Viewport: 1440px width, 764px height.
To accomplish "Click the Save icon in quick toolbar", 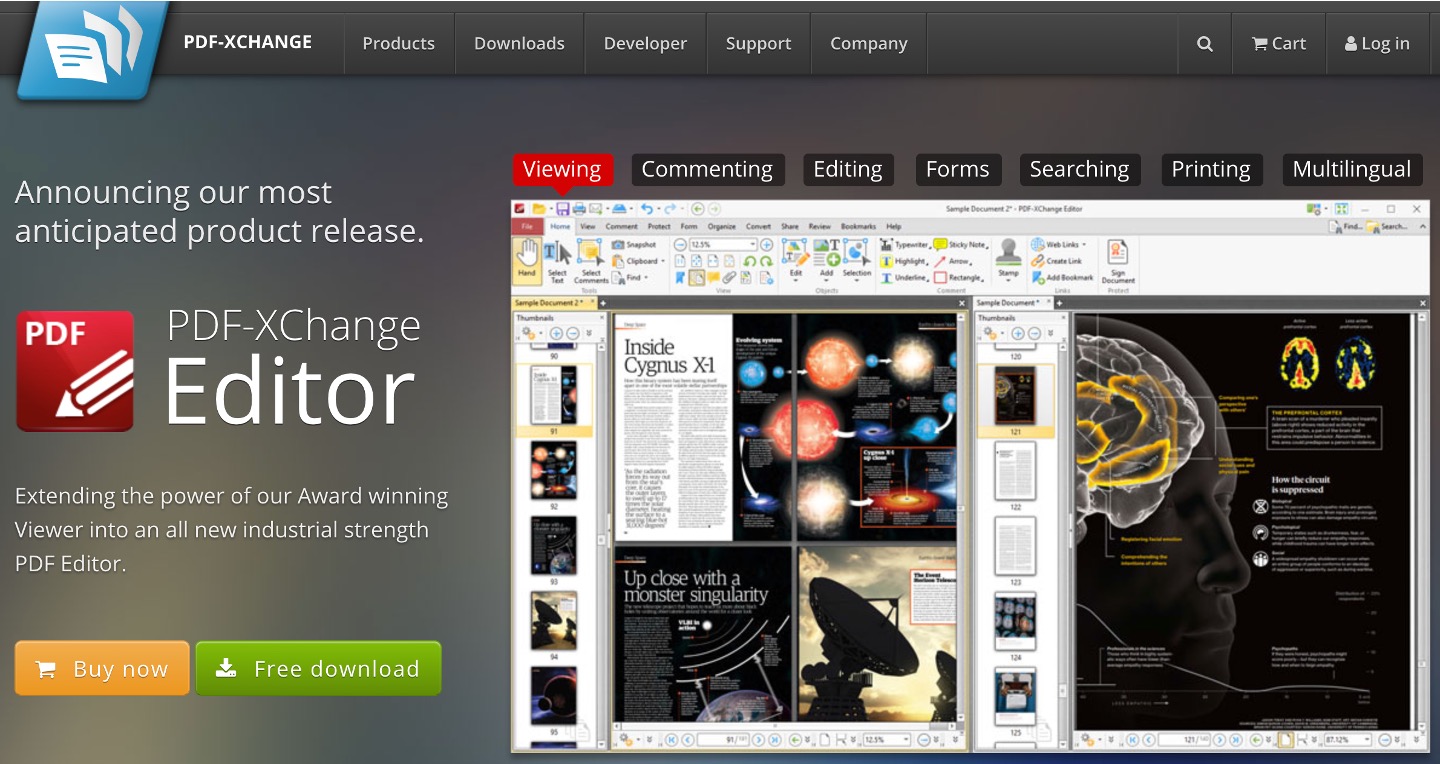I will tap(563, 209).
